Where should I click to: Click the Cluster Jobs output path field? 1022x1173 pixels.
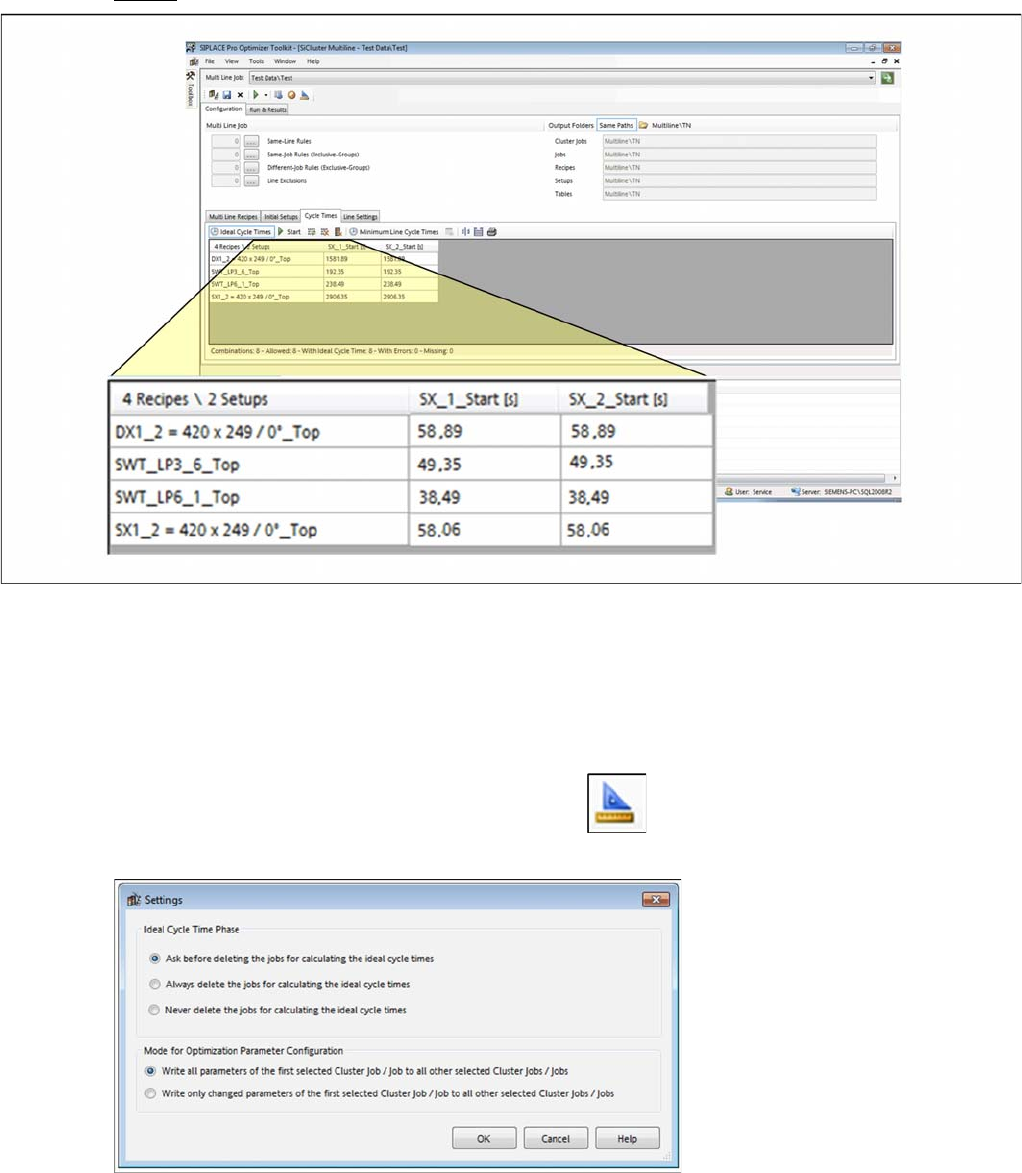click(739, 141)
